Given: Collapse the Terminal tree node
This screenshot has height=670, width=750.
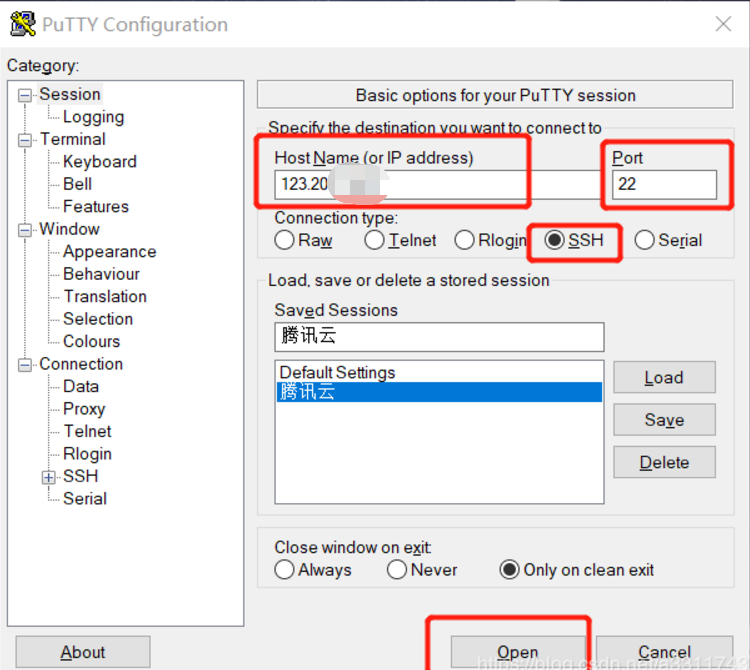Looking at the screenshot, I should (24, 140).
